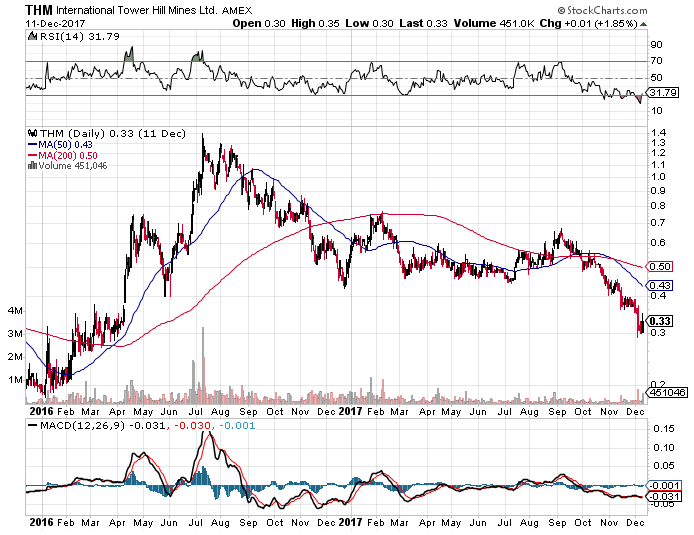
Task: Click the THM (Daily) 0.33 (11 Dec) label
Action: (x=113, y=133)
